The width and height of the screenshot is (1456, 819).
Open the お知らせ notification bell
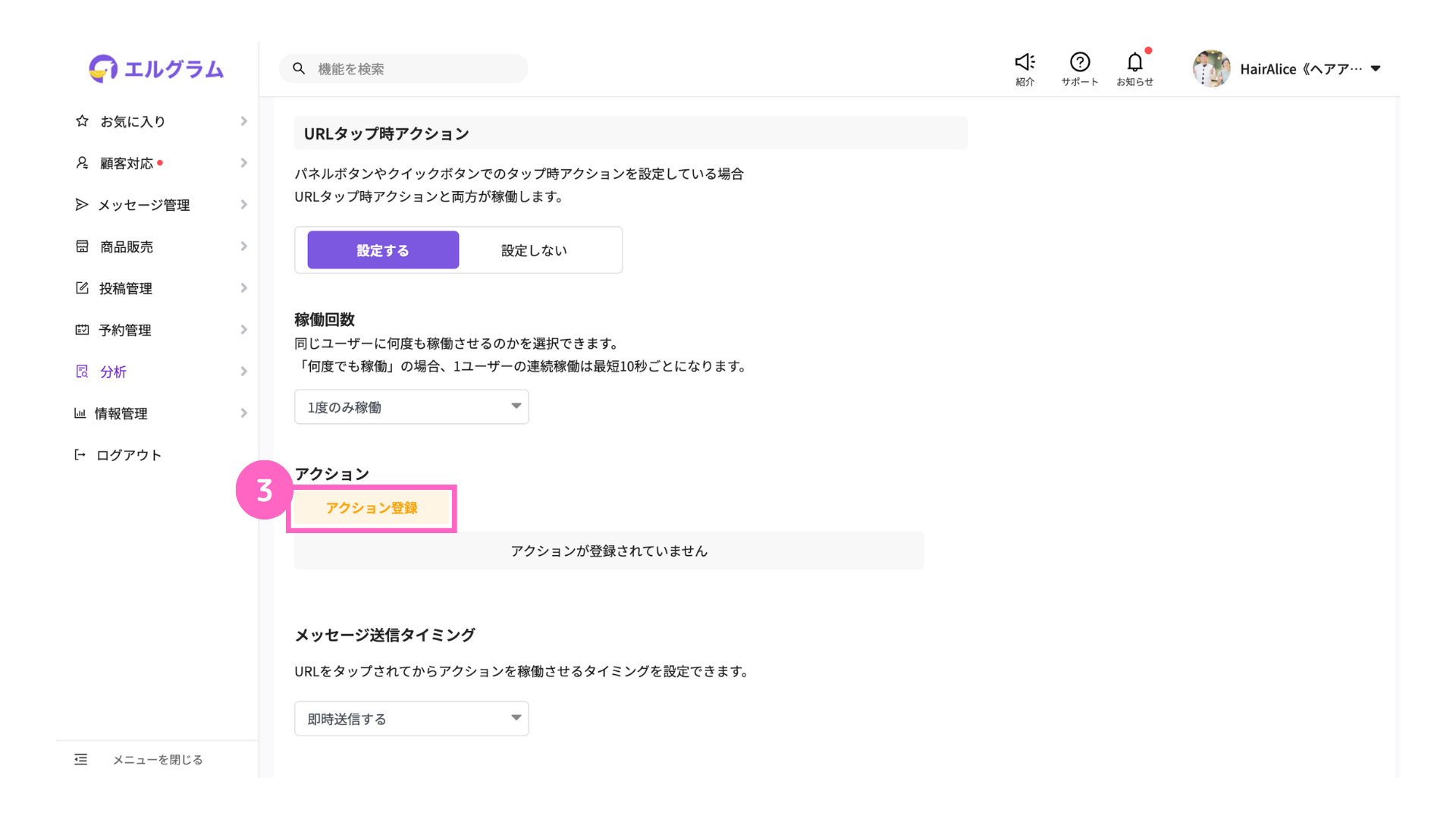pyautogui.click(x=1134, y=62)
